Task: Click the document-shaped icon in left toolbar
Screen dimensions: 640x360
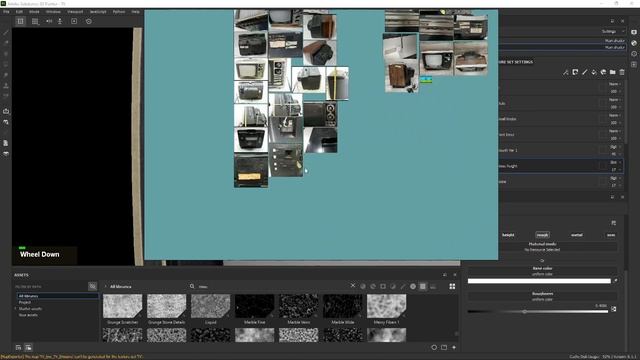Action: pyautogui.click(x=6, y=143)
